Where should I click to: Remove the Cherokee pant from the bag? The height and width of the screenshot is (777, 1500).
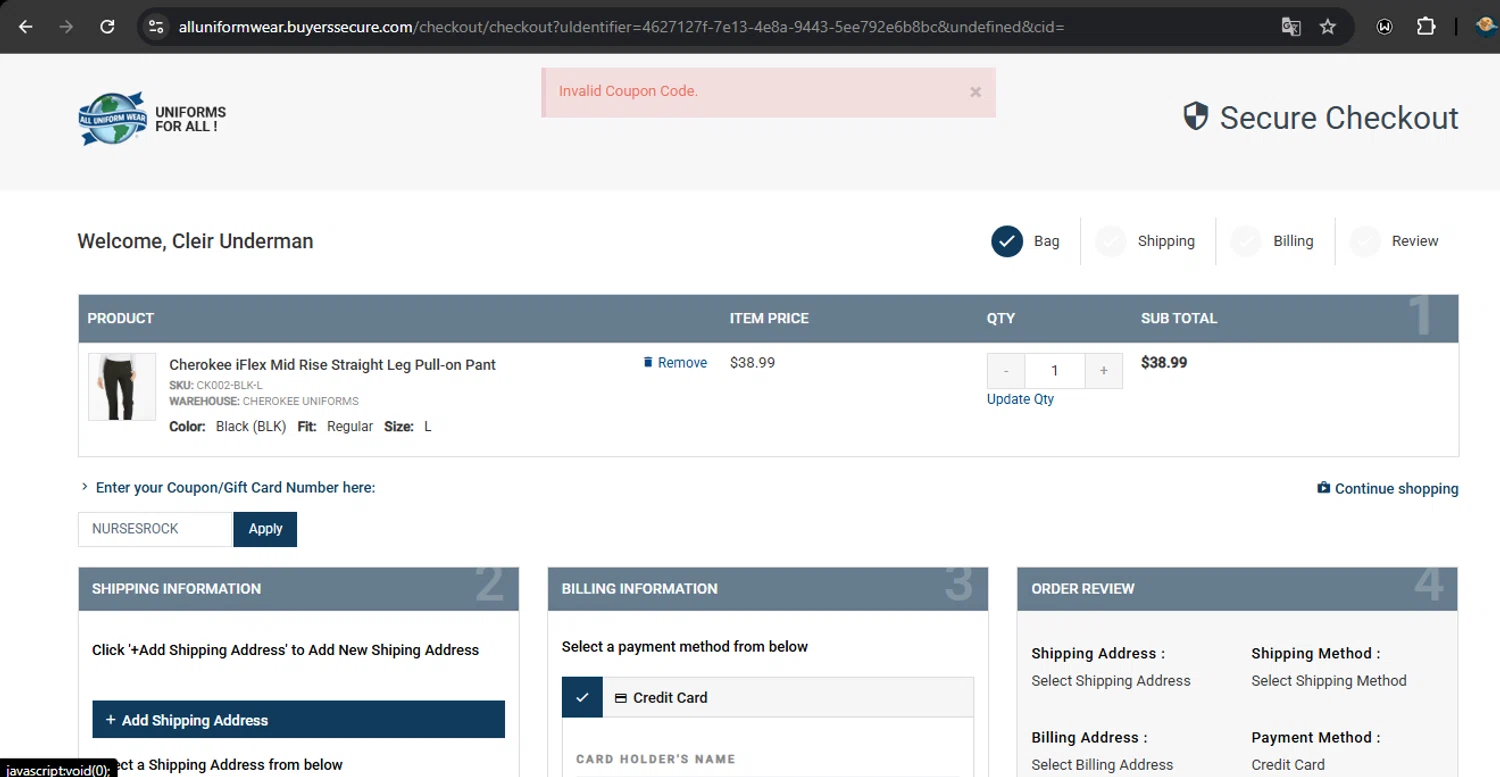[x=675, y=363]
